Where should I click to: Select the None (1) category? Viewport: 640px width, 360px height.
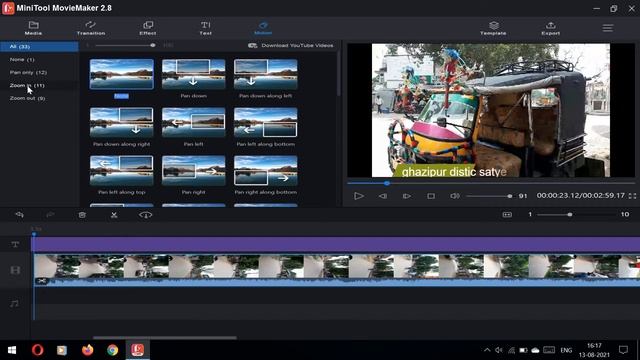(x=22, y=60)
